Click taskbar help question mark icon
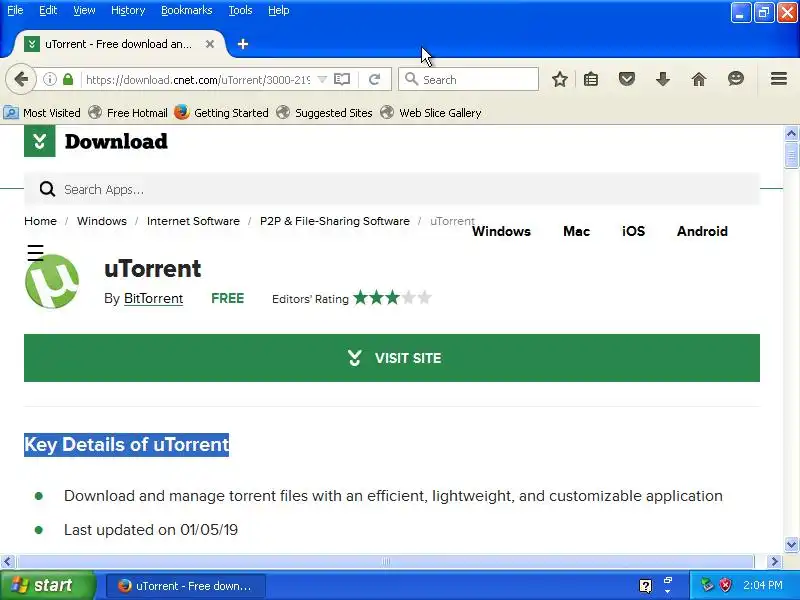Screen dimensions: 800x600 coord(645,586)
